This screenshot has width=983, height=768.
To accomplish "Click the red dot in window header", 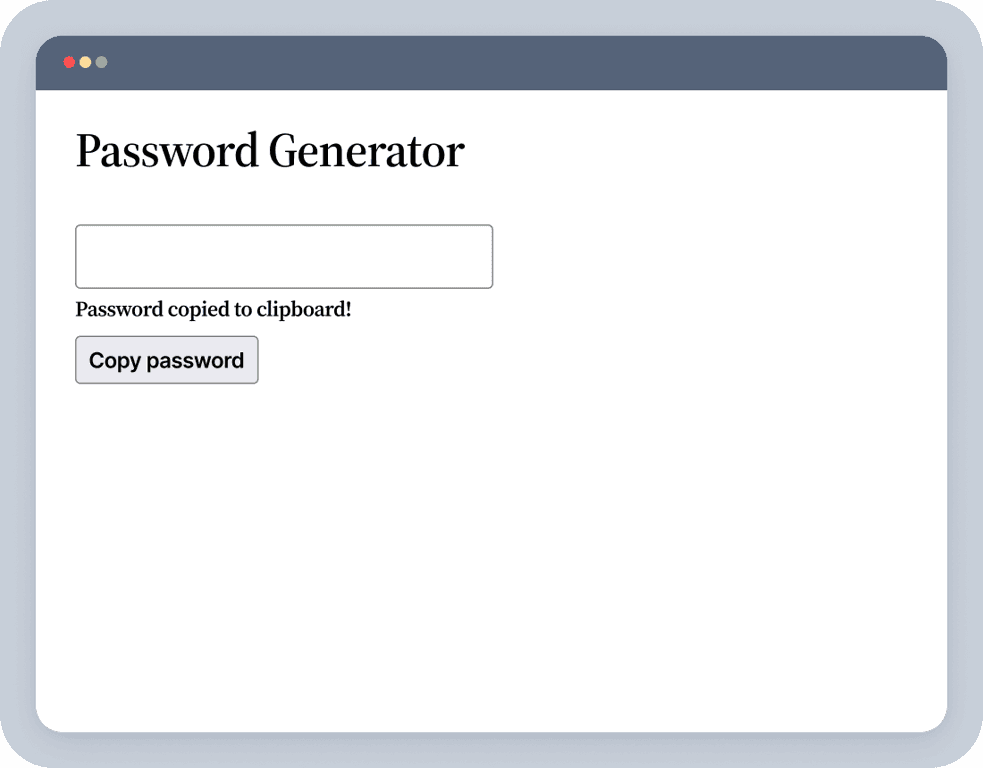I will pos(69,62).
